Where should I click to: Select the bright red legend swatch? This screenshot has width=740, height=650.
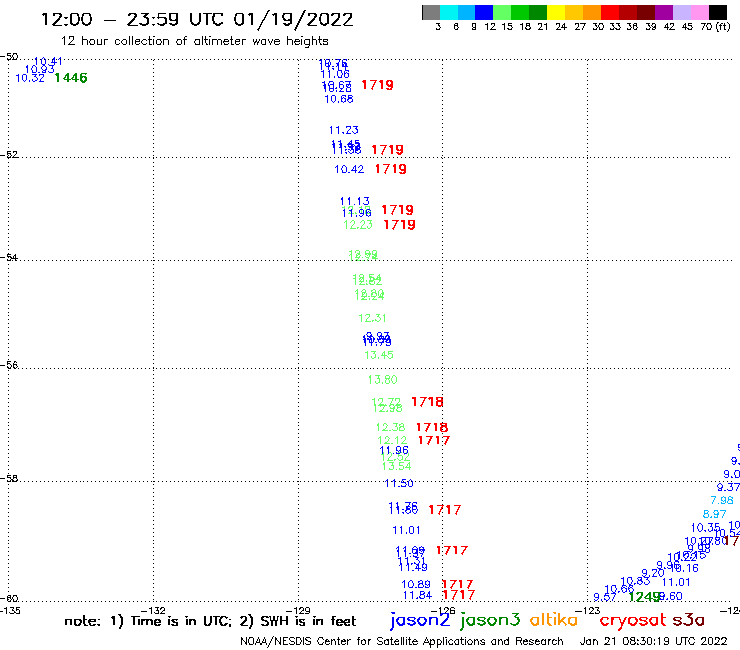[610, 12]
